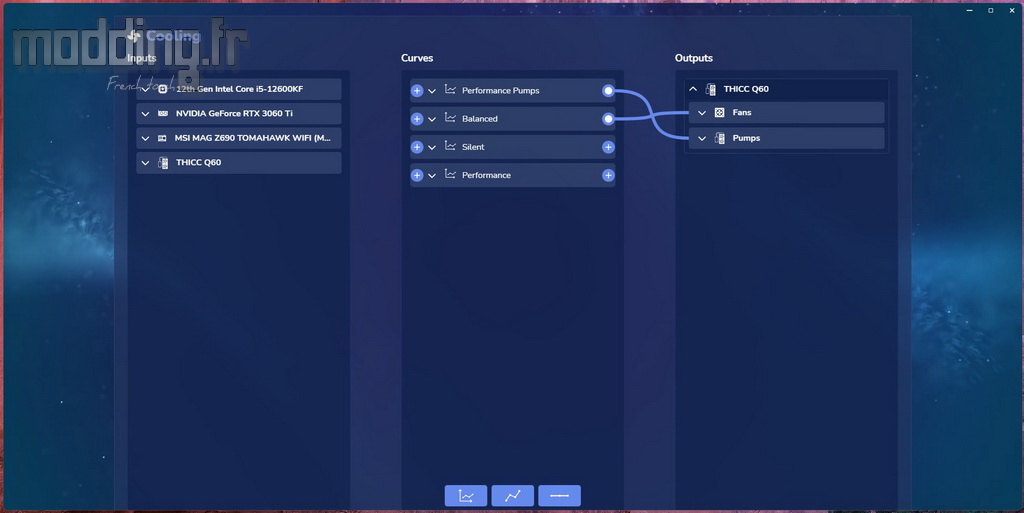1024x513 pixels.
Task: Minimize the application window
Action: click(969, 10)
